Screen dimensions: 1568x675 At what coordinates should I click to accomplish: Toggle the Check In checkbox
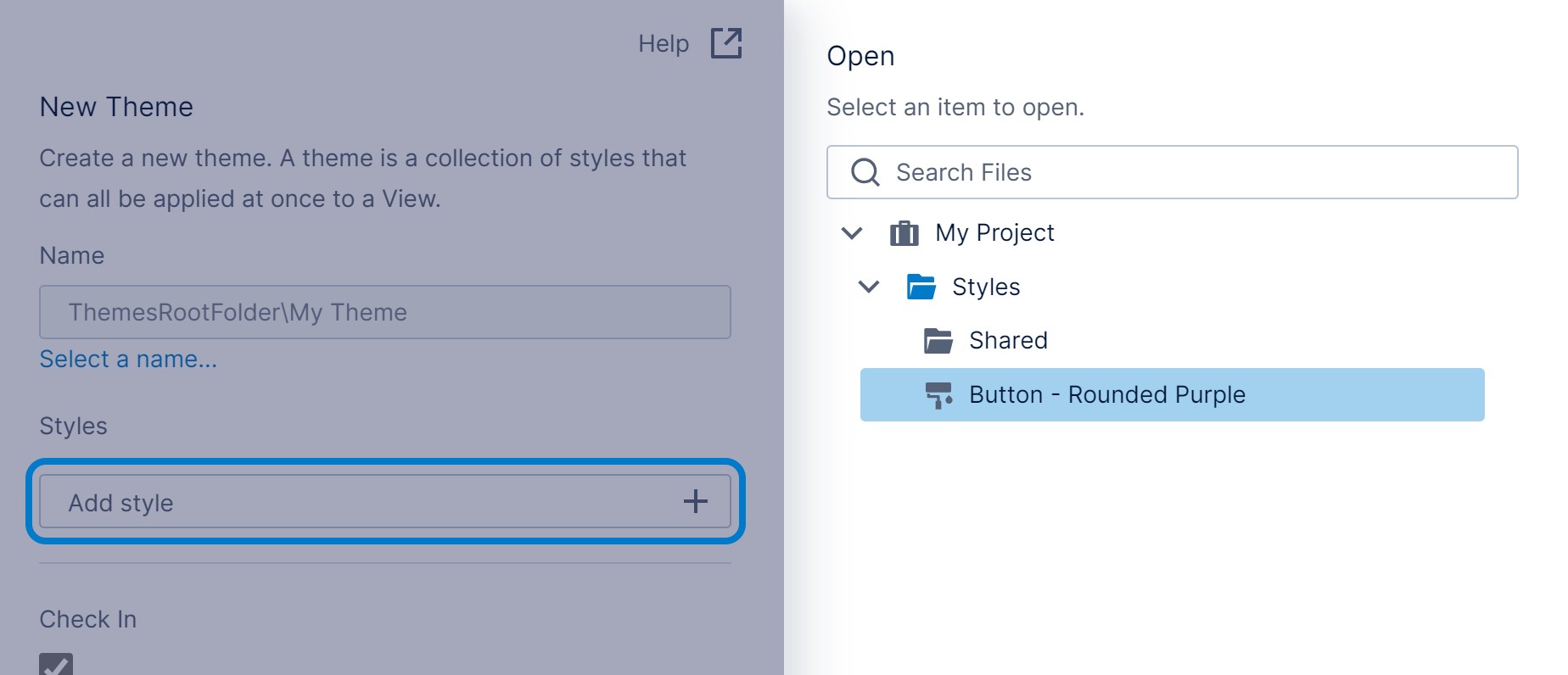pyautogui.click(x=56, y=665)
